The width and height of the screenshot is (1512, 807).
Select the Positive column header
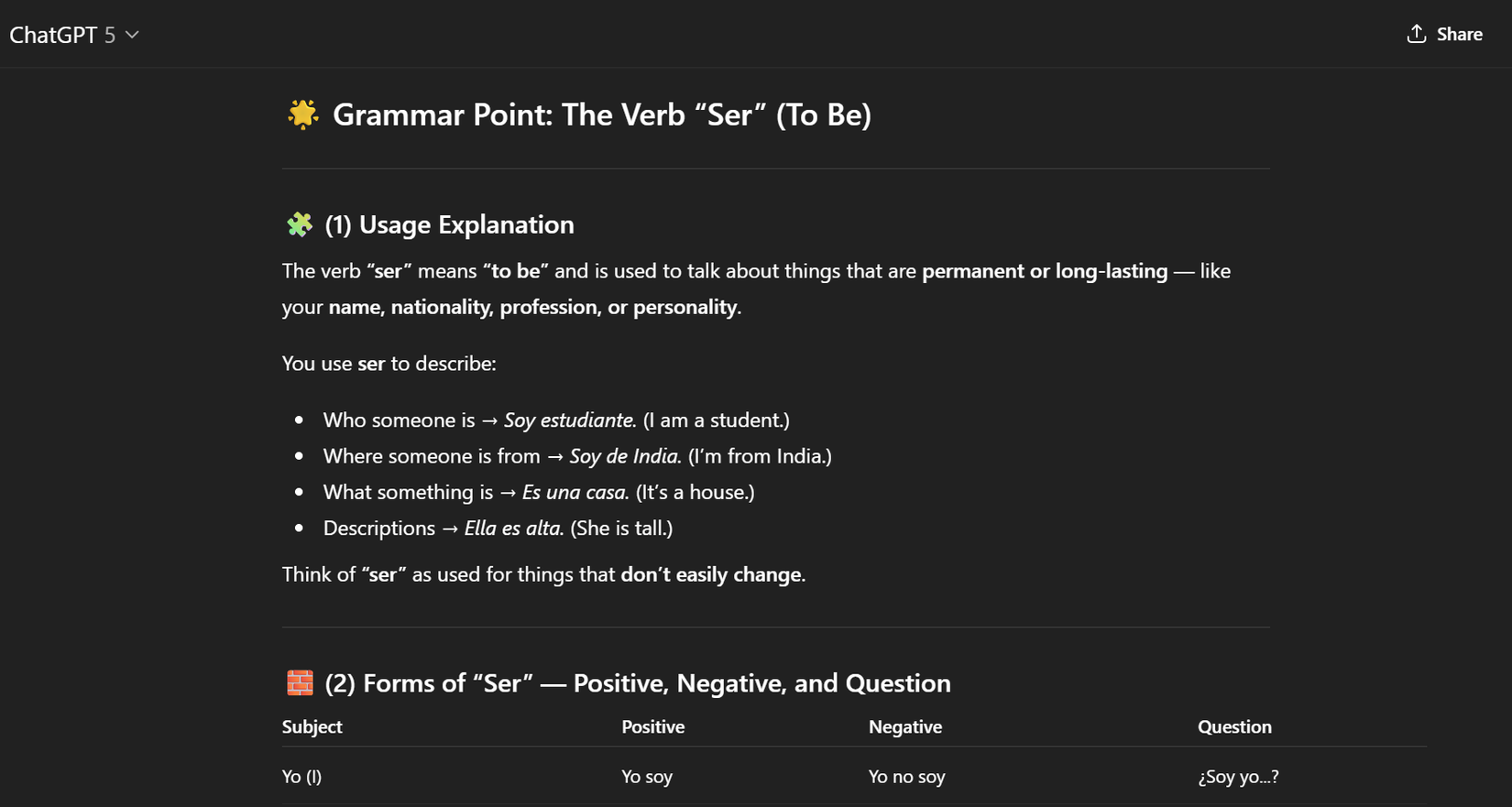click(x=652, y=726)
